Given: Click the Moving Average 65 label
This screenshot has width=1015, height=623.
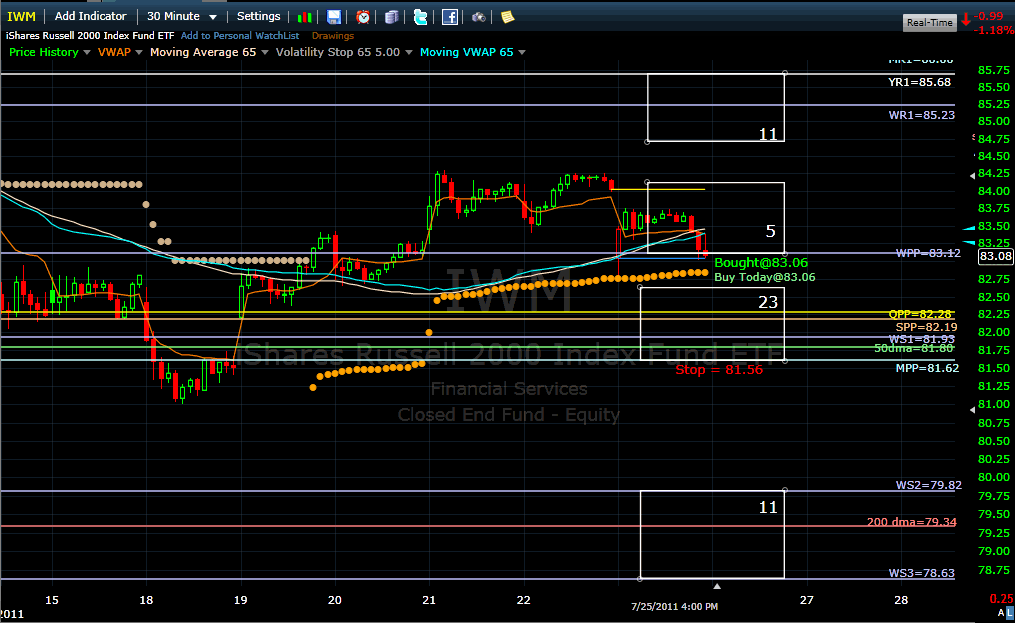Looking at the screenshot, I should click(203, 52).
